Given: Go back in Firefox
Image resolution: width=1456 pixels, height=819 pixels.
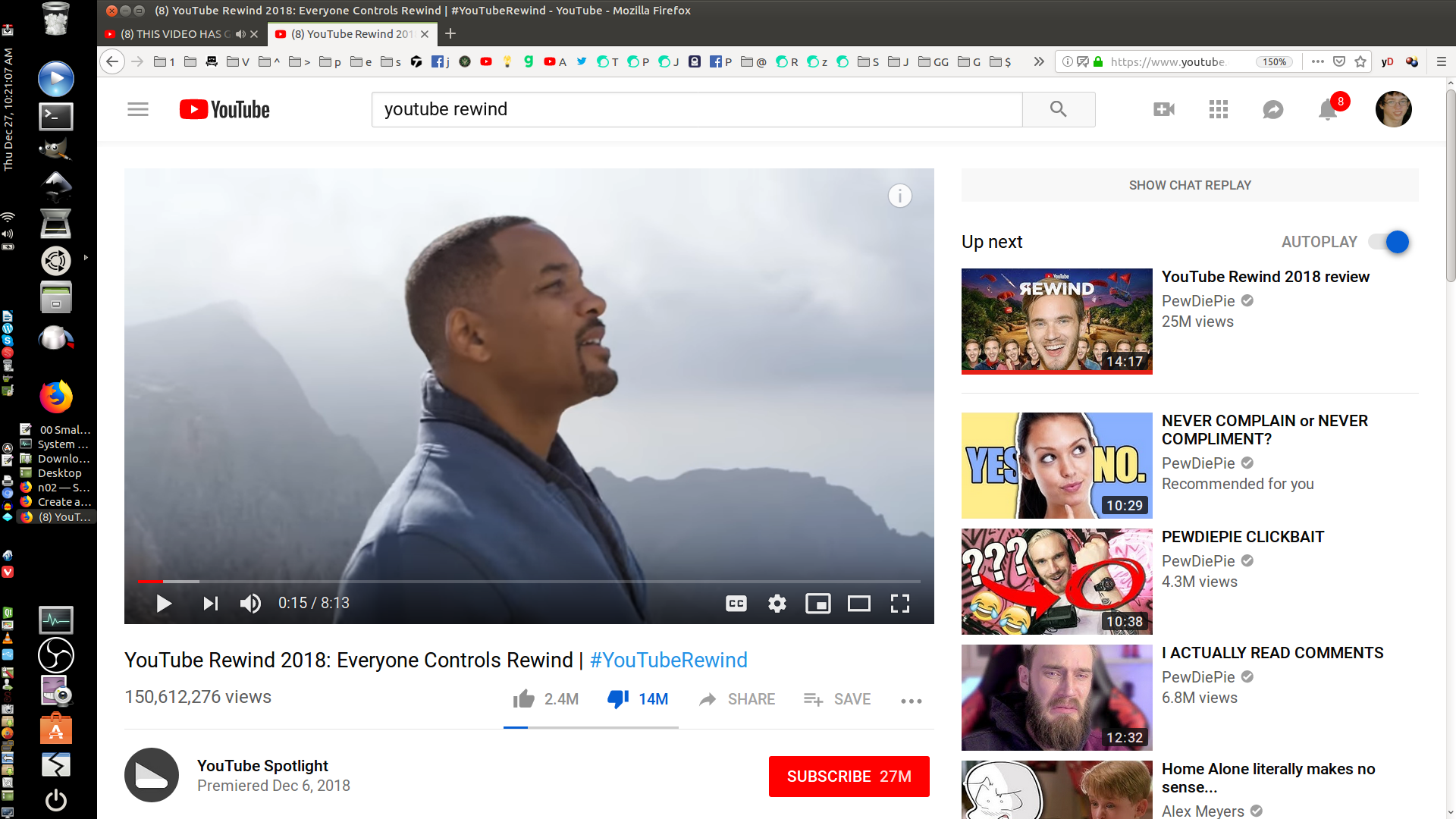Looking at the screenshot, I should pos(112,62).
